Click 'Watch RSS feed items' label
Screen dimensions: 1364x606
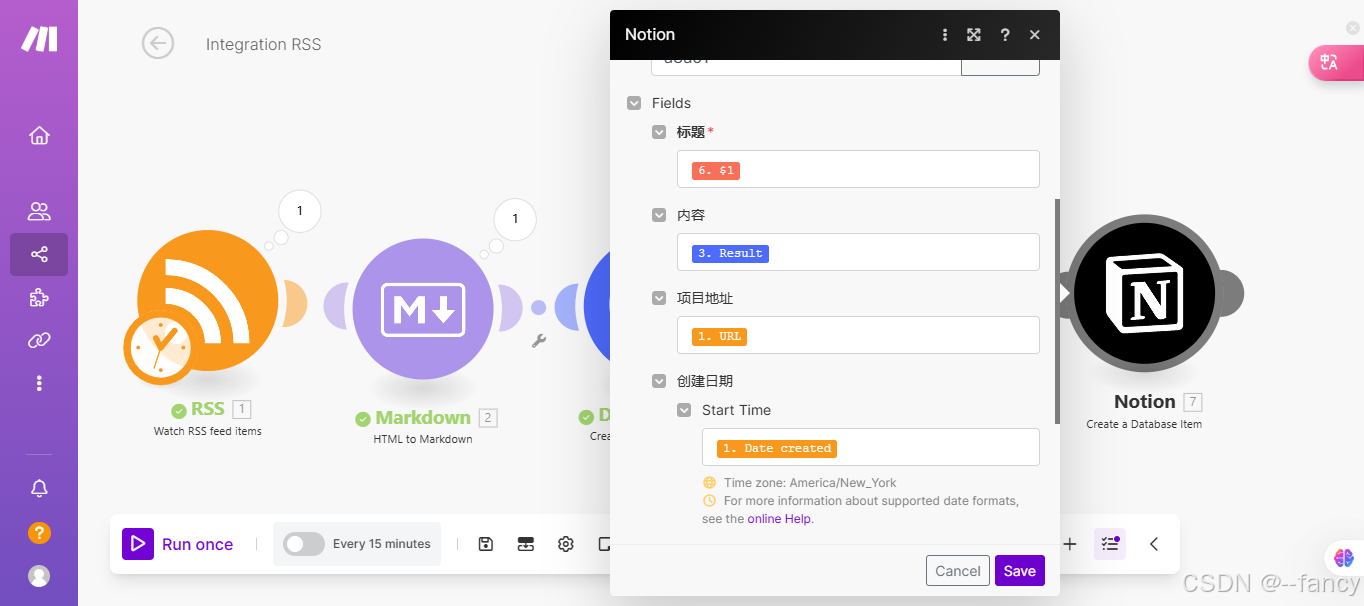coord(208,431)
